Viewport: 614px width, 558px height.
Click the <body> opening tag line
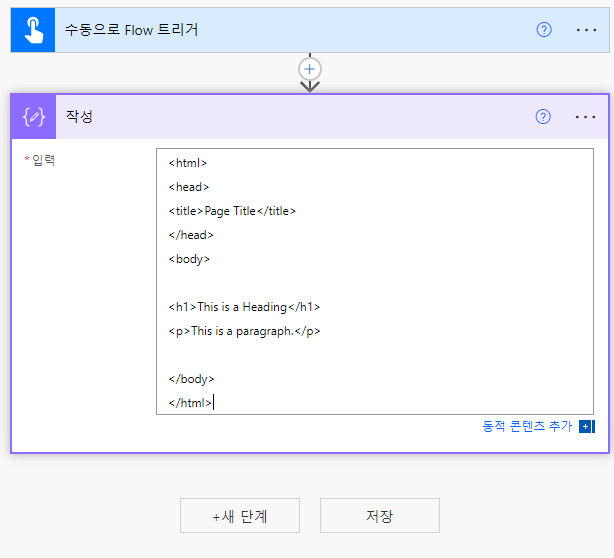click(x=189, y=259)
